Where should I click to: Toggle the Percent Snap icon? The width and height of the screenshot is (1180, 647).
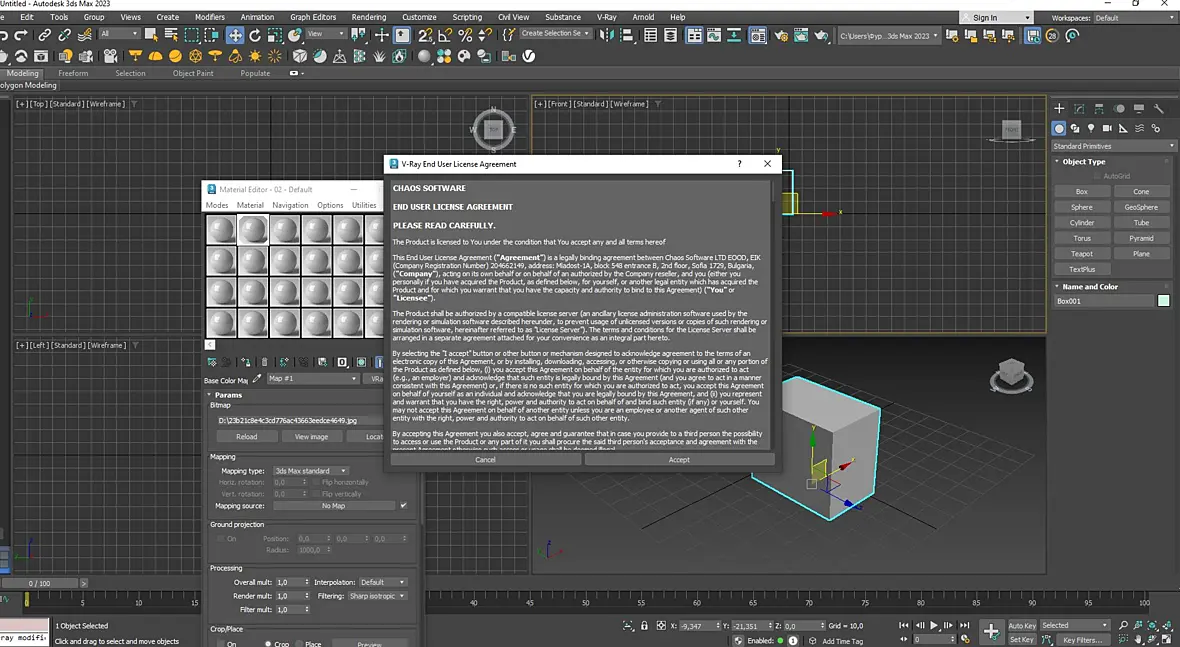tap(465, 35)
